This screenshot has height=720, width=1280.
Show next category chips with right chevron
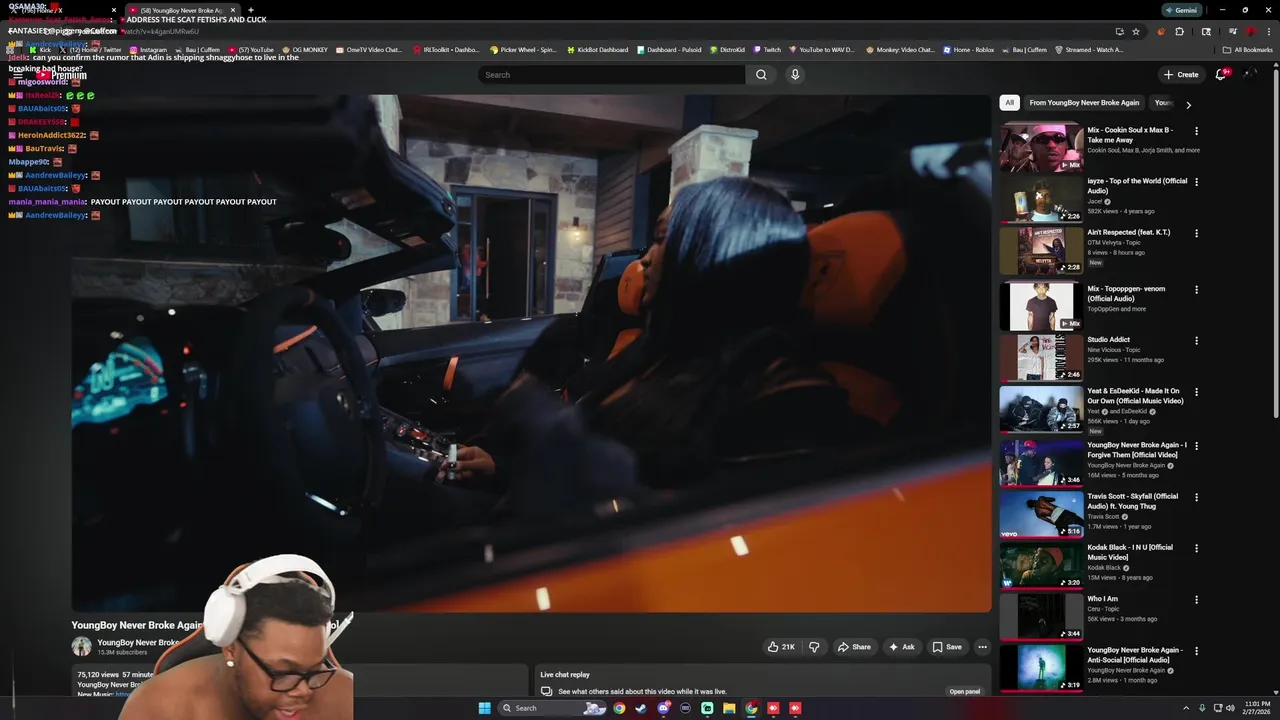[x=1188, y=104]
